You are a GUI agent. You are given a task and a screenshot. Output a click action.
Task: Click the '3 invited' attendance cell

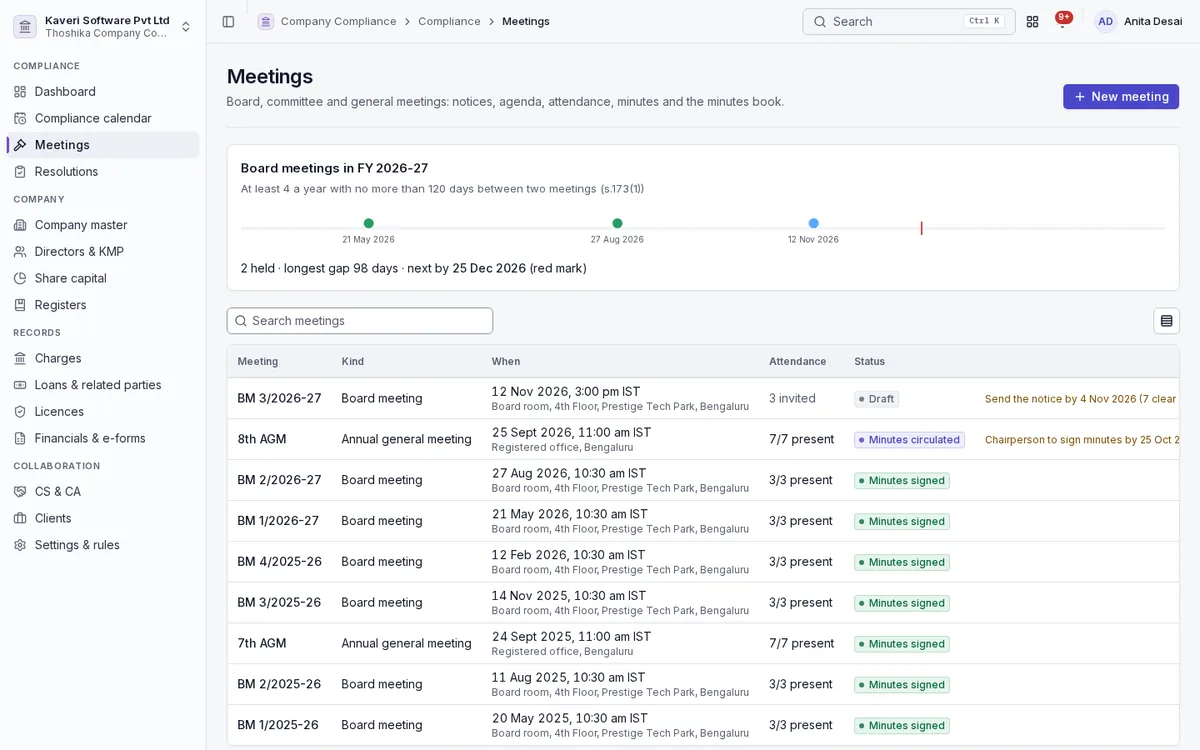coord(792,398)
